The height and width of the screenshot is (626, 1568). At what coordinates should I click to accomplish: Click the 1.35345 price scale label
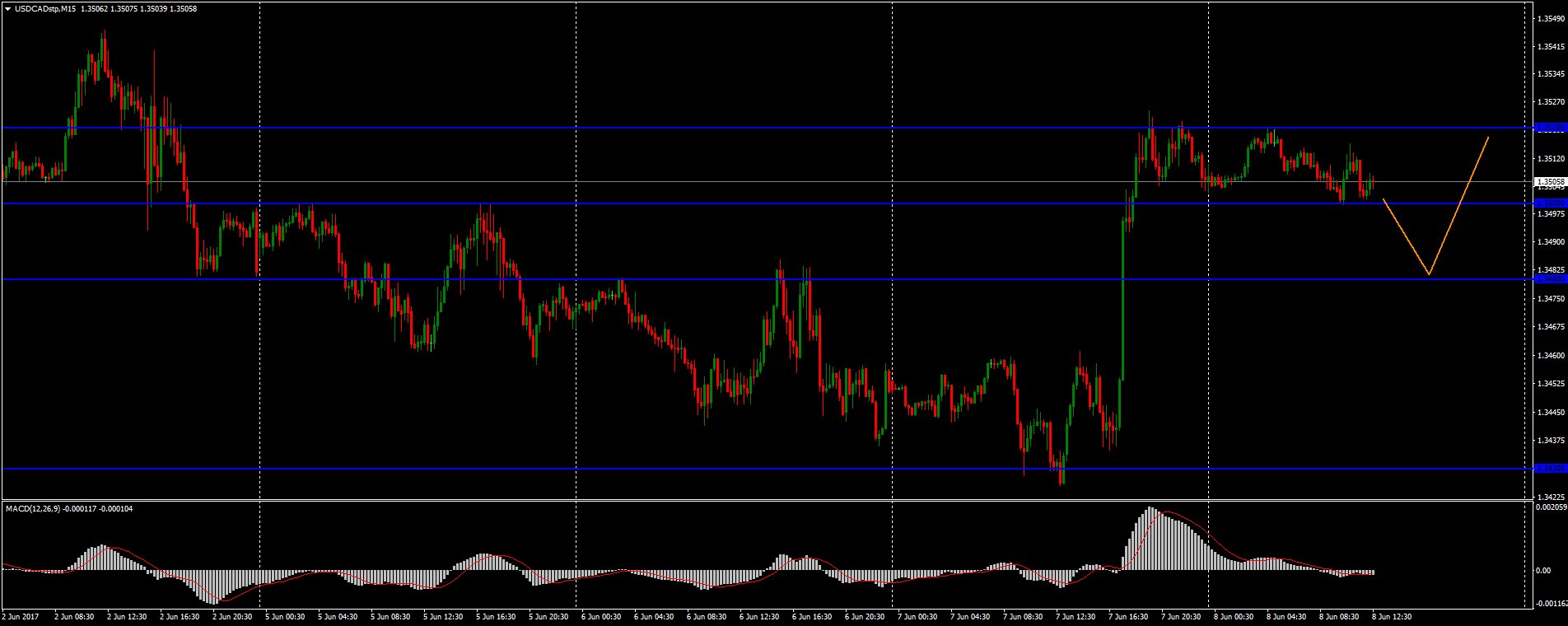point(1551,74)
